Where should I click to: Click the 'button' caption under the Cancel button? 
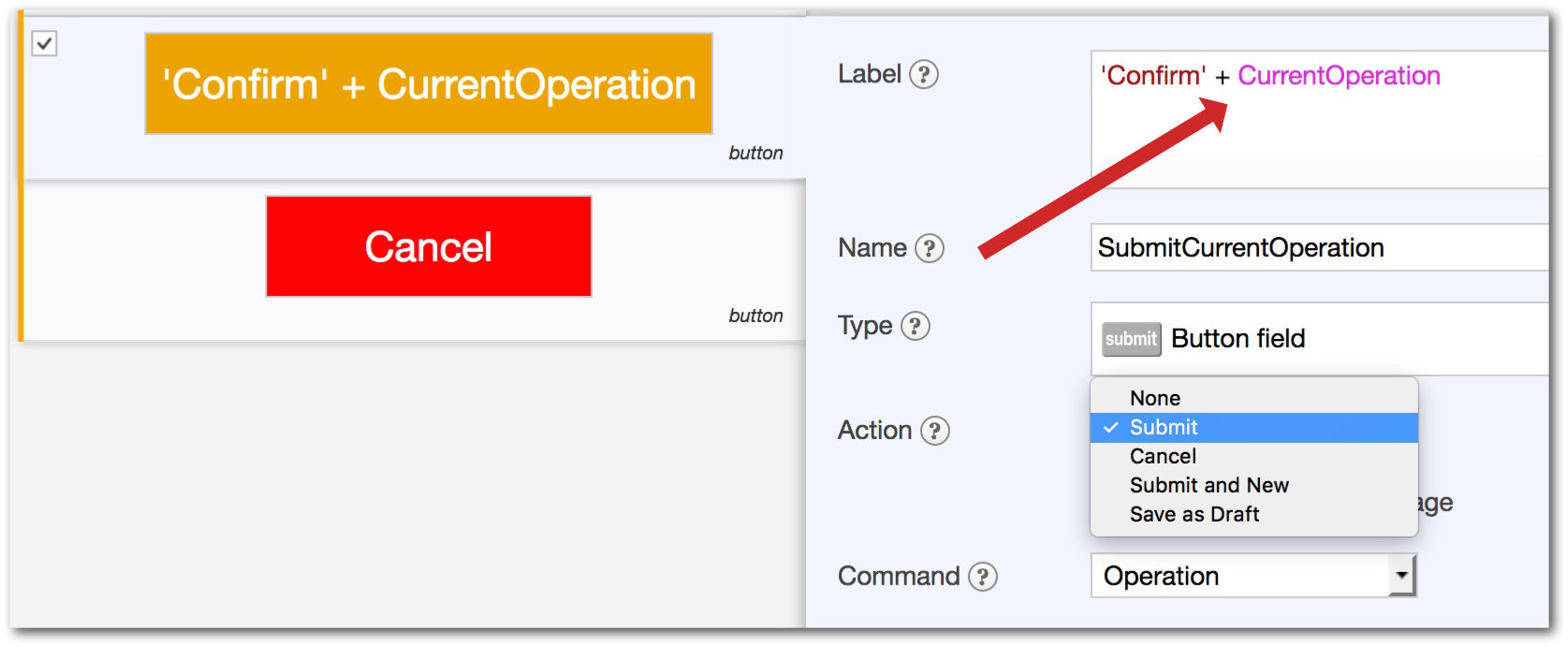[x=755, y=316]
